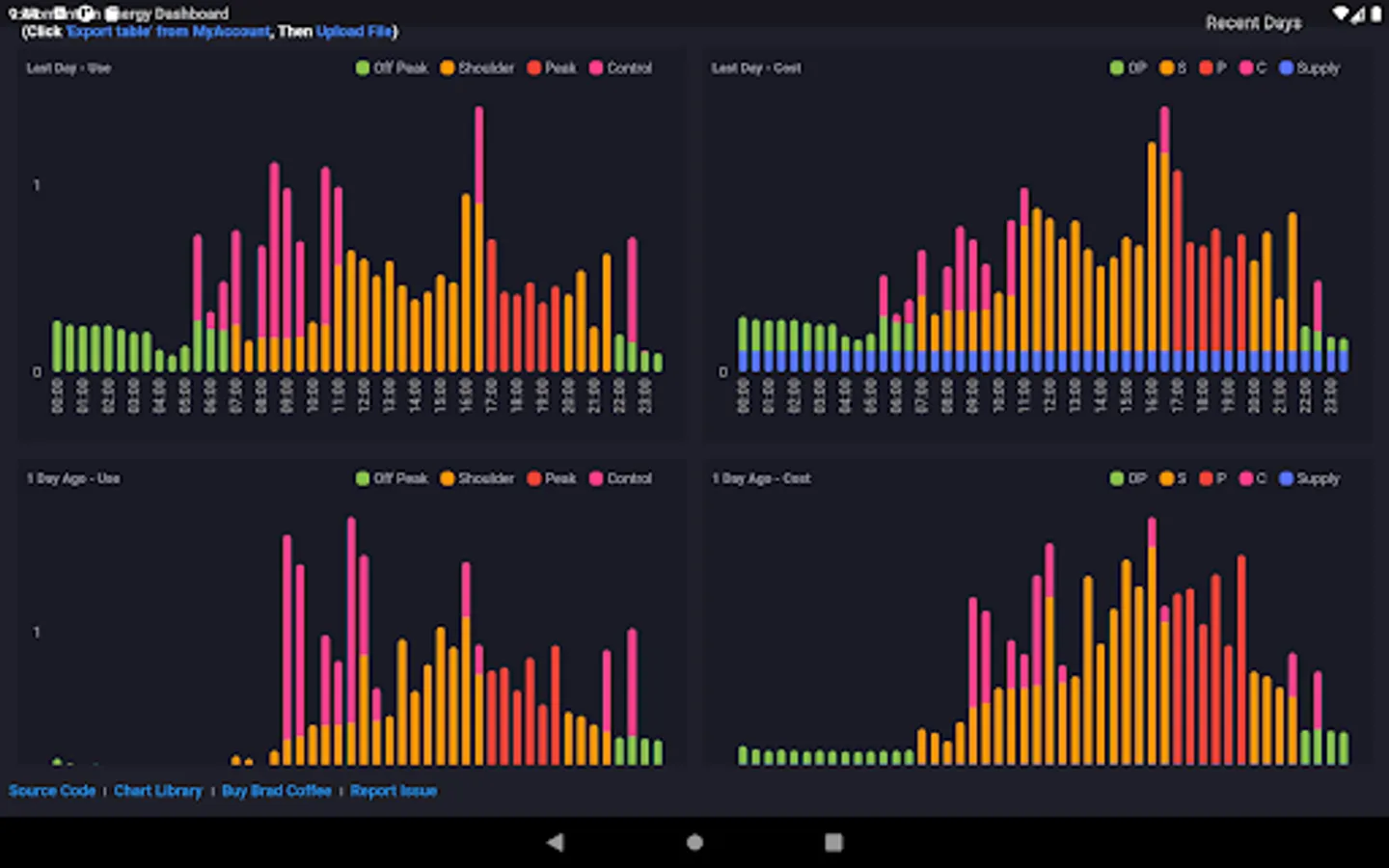Tap the Android back navigation button
This screenshot has width=1389, height=868.
point(555,842)
